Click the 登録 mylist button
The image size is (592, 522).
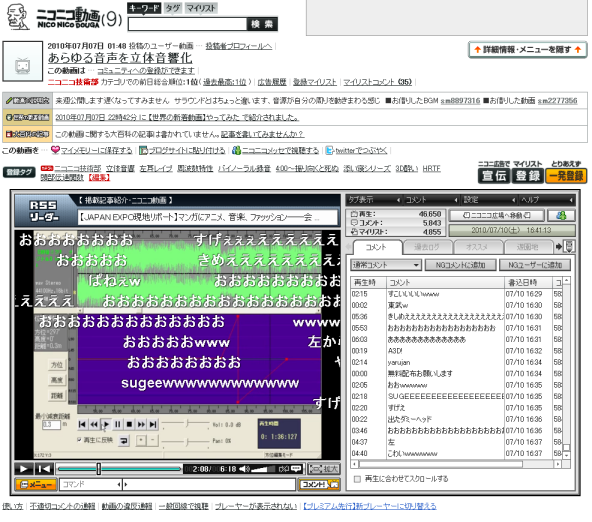pyautogui.click(x=527, y=176)
